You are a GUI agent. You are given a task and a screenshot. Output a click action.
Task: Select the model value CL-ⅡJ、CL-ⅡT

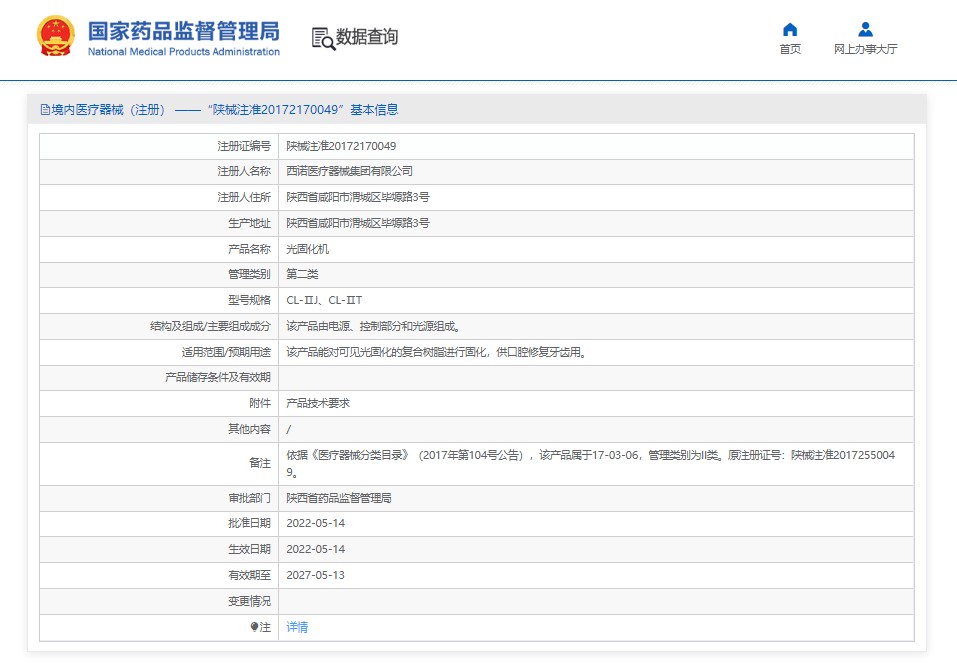(324, 300)
